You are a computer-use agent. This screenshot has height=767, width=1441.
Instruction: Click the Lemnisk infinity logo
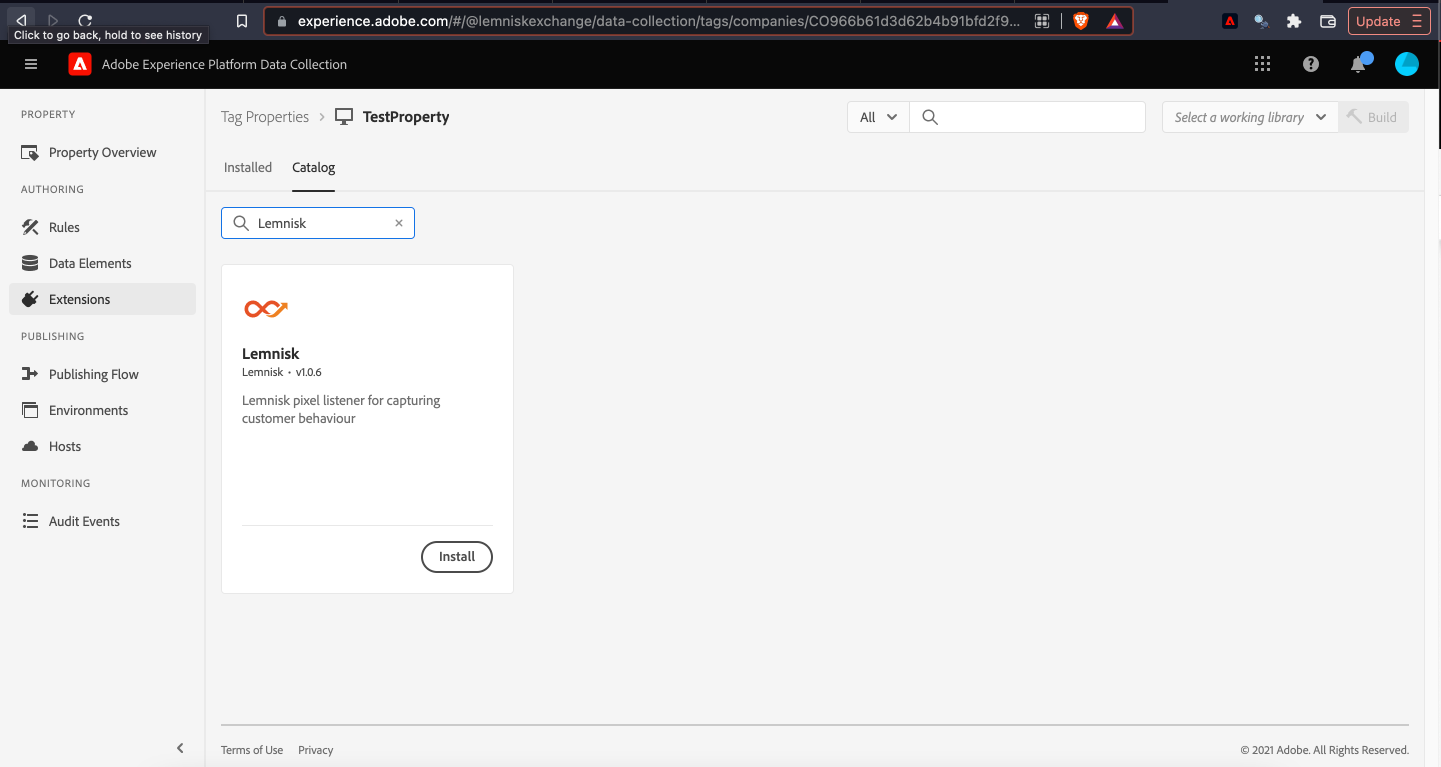pos(266,309)
